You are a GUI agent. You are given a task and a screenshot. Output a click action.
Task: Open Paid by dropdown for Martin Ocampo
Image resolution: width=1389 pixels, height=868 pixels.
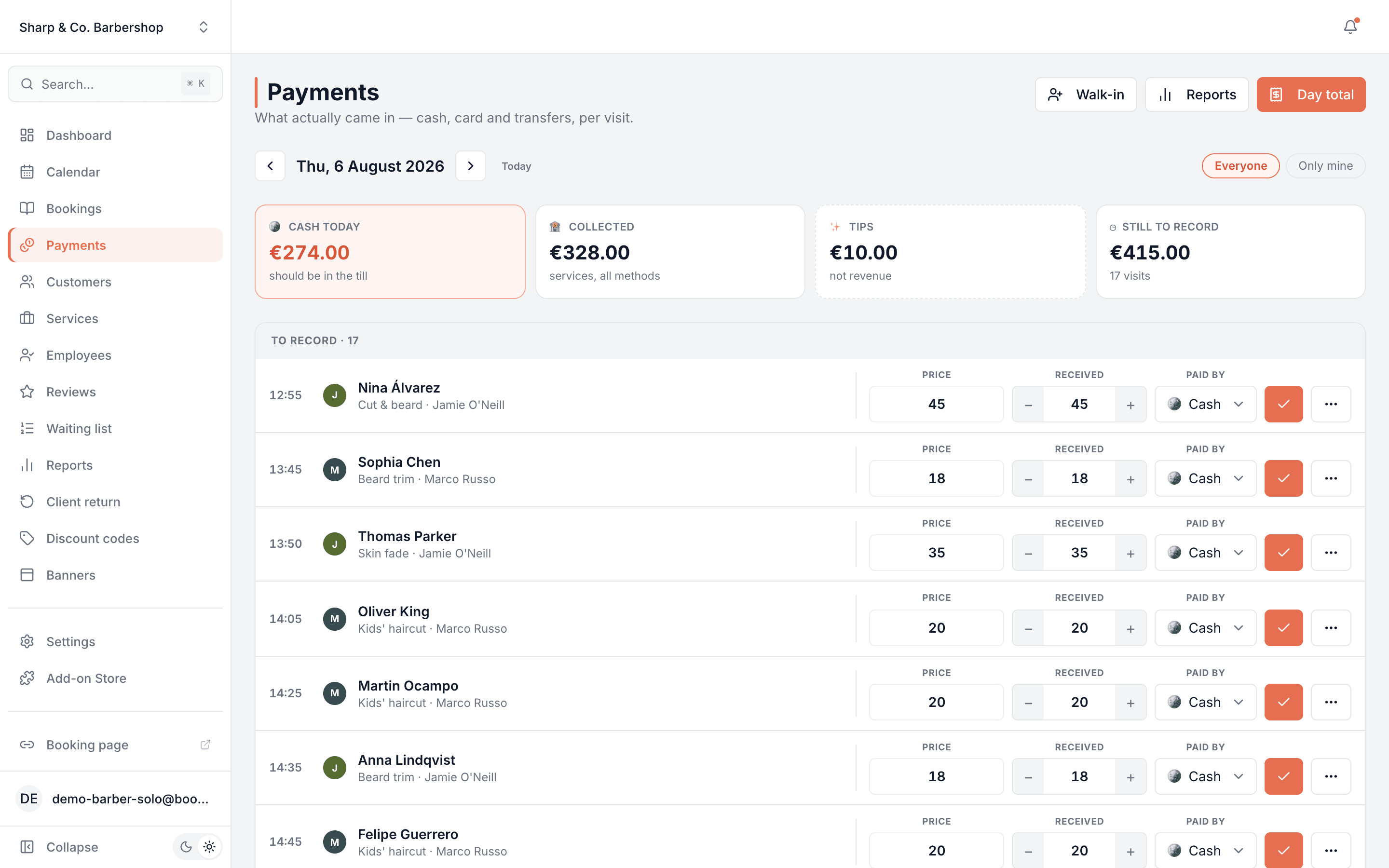[1205, 702]
